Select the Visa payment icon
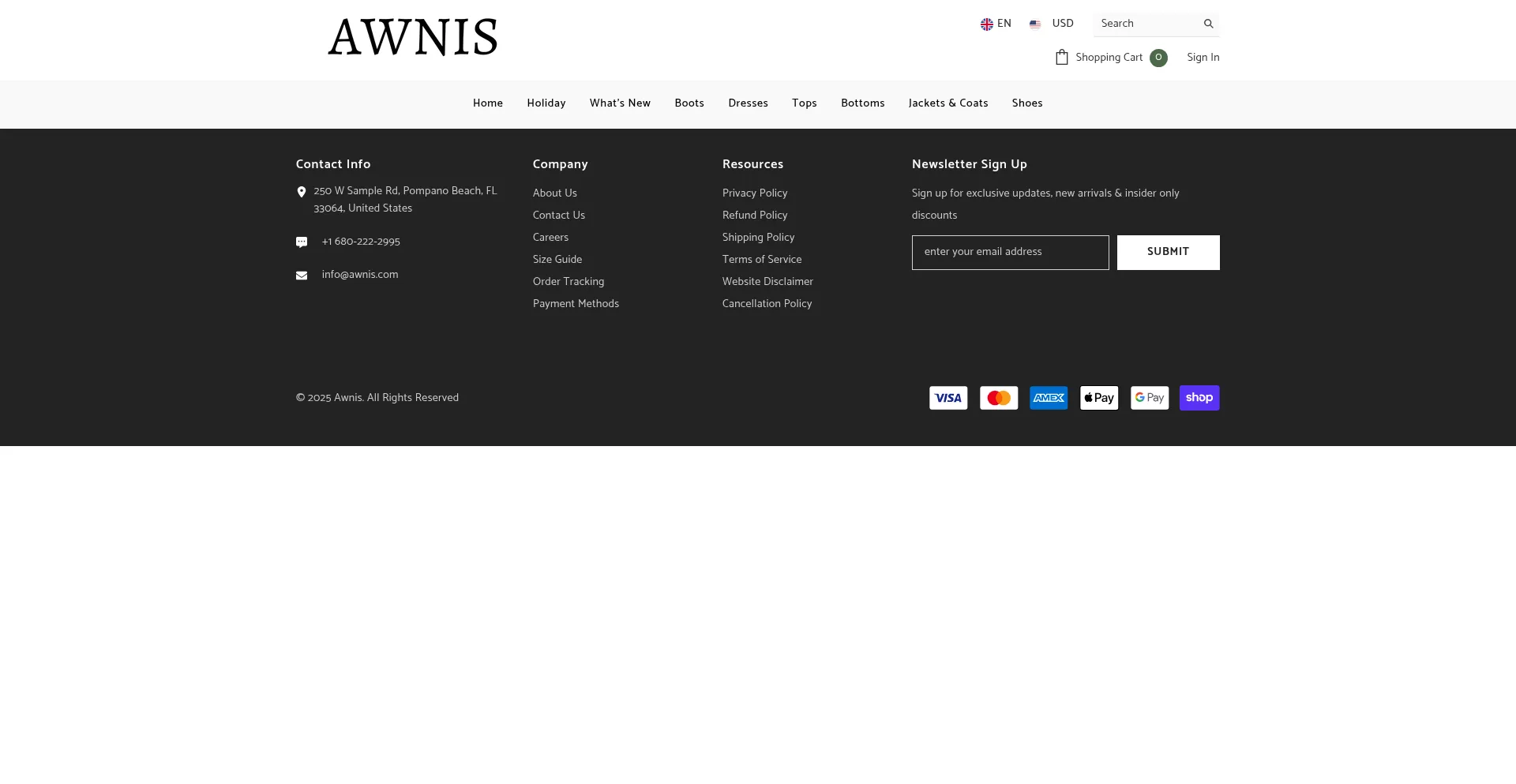The width and height of the screenshot is (1516, 784). tap(947, 397)
